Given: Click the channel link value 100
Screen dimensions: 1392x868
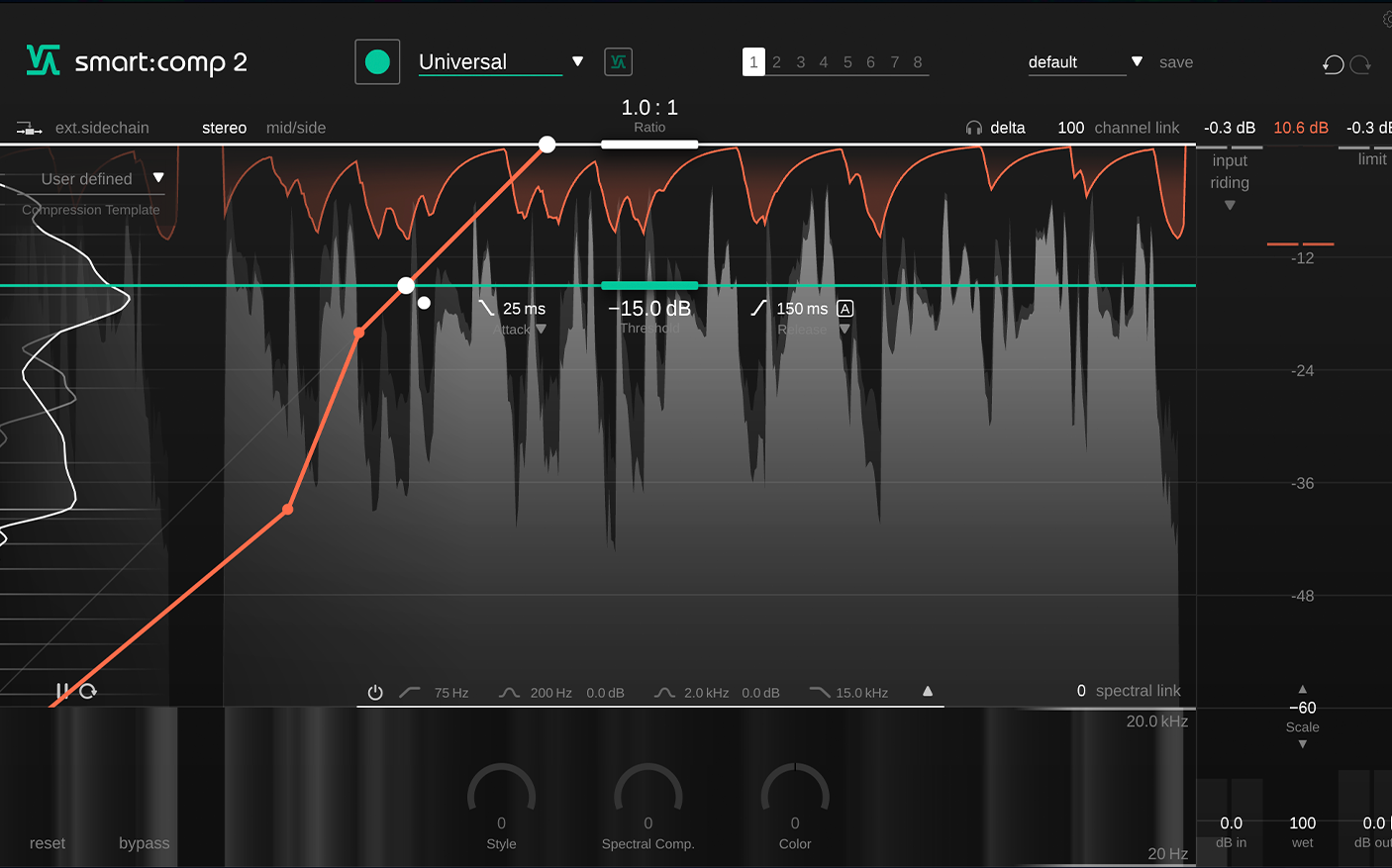Looking at the screenshot, I should (x=1071, y=128).
